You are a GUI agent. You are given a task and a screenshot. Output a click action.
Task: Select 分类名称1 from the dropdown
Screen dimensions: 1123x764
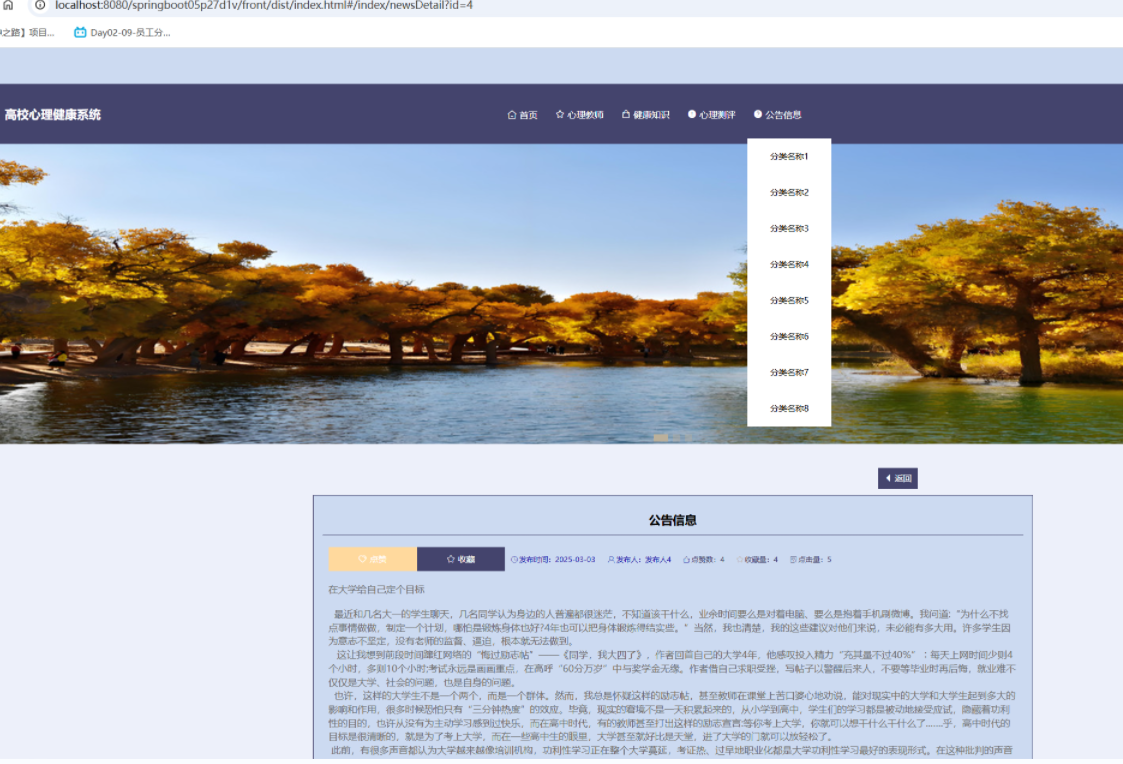[789, 157]
